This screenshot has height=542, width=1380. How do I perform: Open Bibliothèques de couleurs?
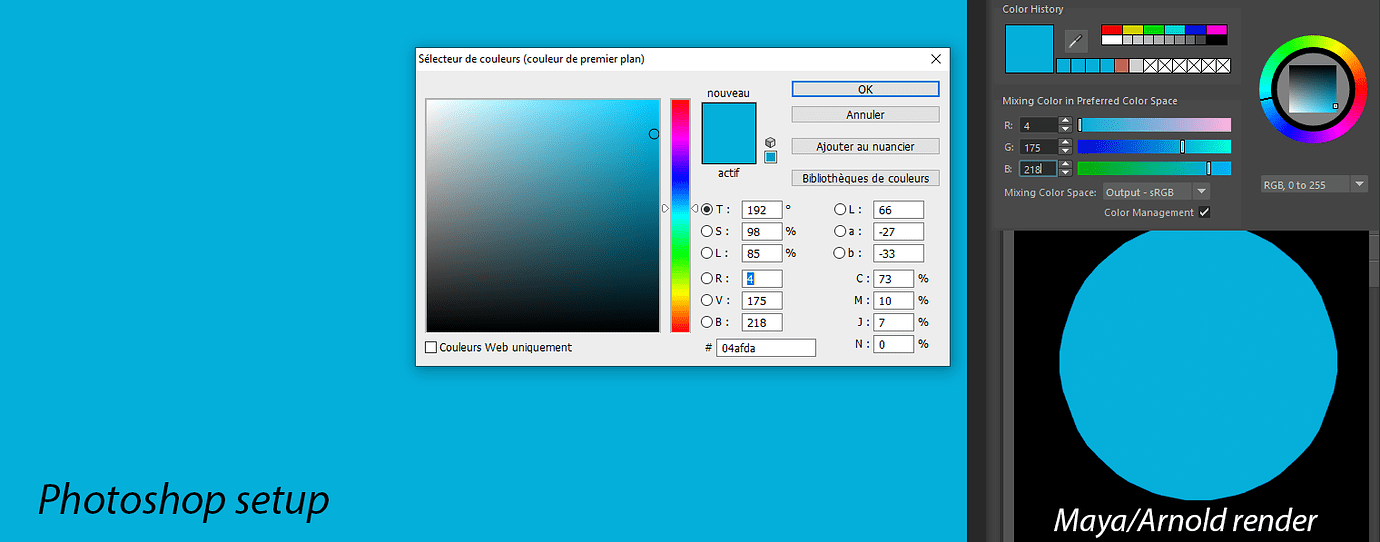[865, 179]
